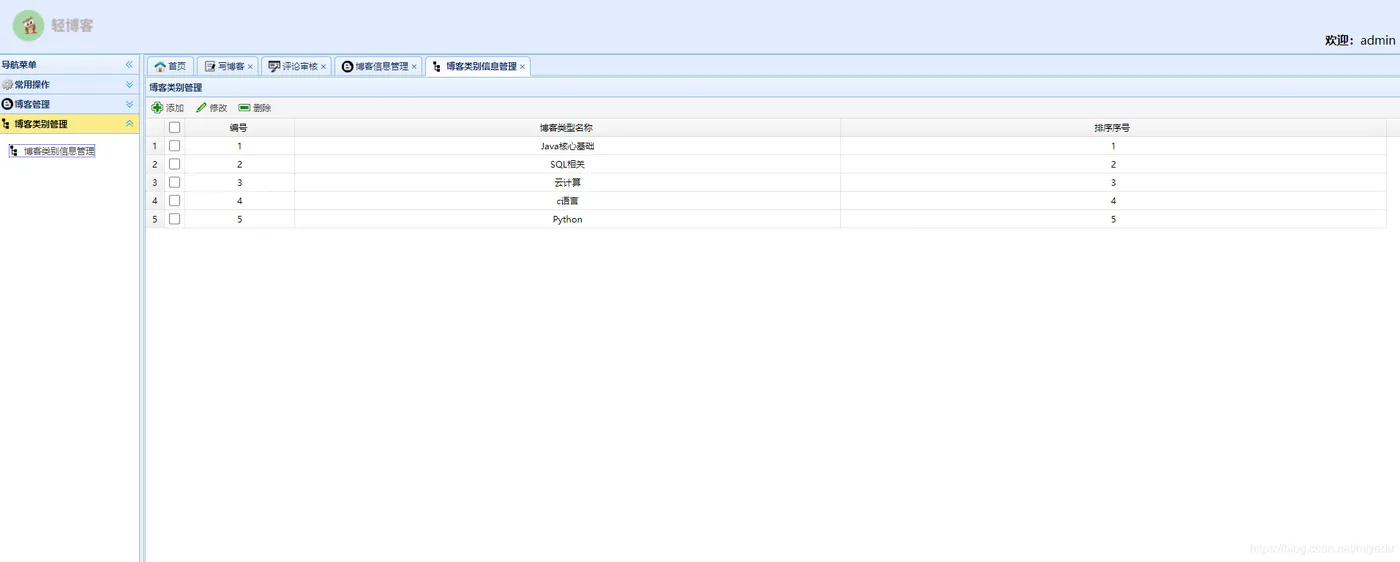Screen dimensions: 1400x562
Task: Check the box for the SQL相关 row
Action: point(175,164)
